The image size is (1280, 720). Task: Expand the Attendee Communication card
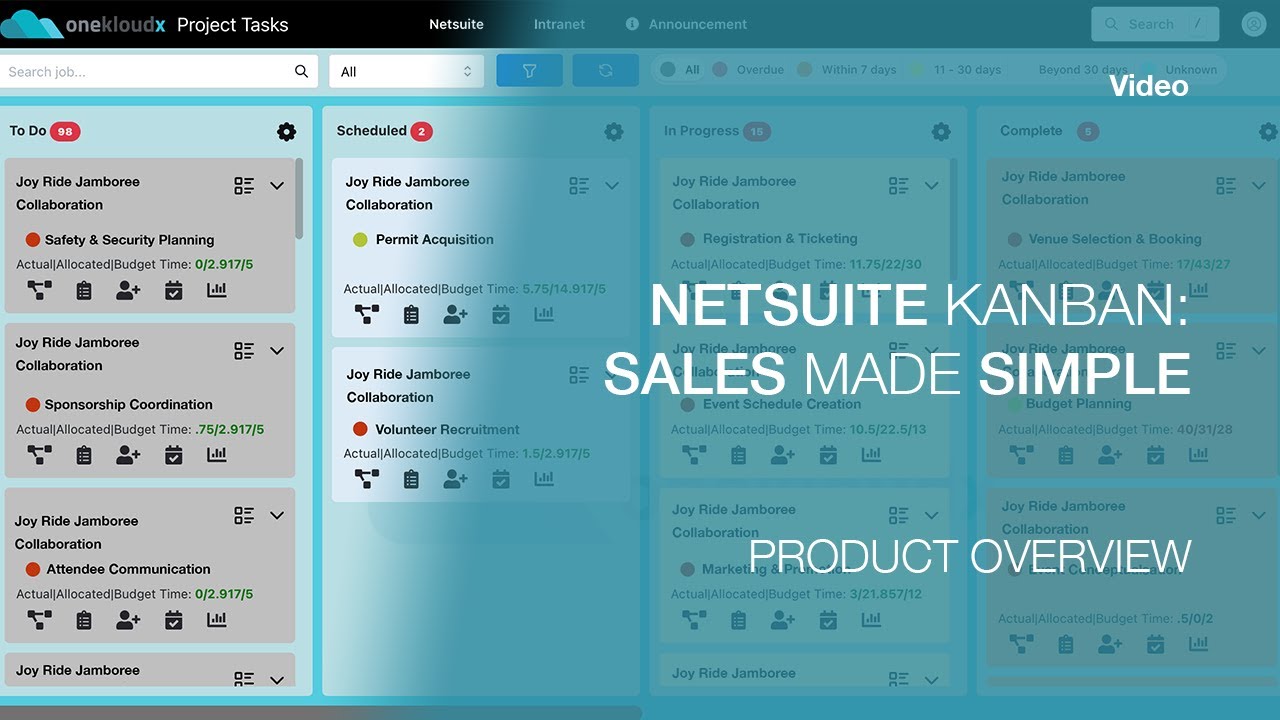pos(277,515)
